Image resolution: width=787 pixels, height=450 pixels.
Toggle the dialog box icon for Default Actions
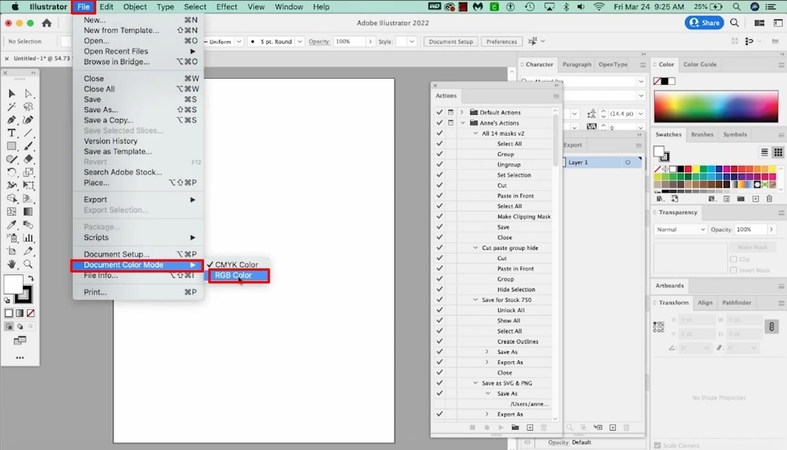(x=451, y=112)
